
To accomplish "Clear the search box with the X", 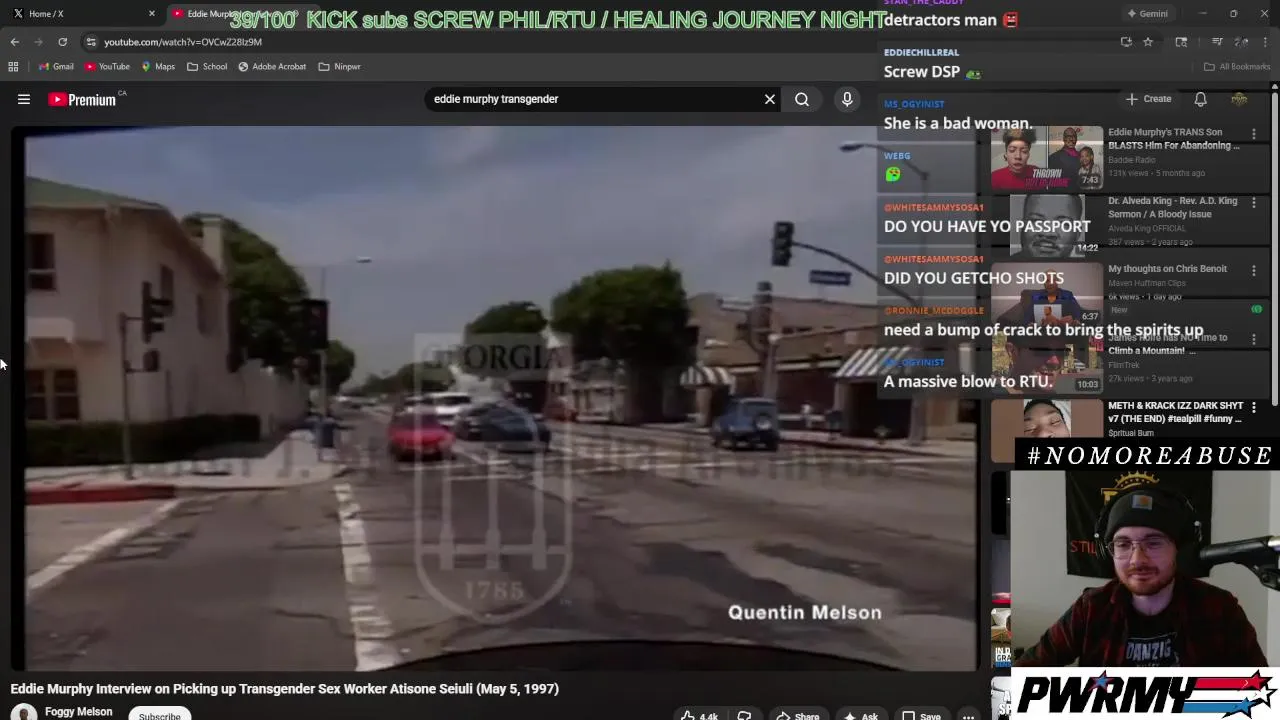I will 770,99.
